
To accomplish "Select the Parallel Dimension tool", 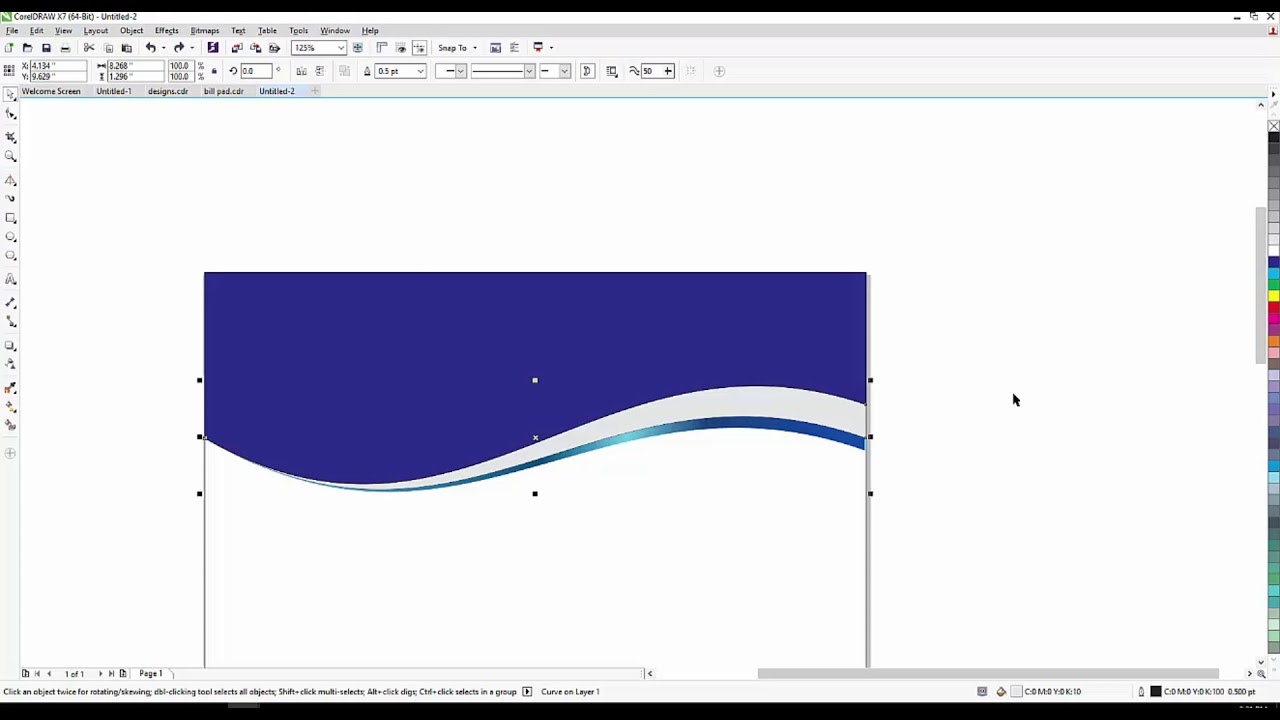I will click(x=11, y=302).
